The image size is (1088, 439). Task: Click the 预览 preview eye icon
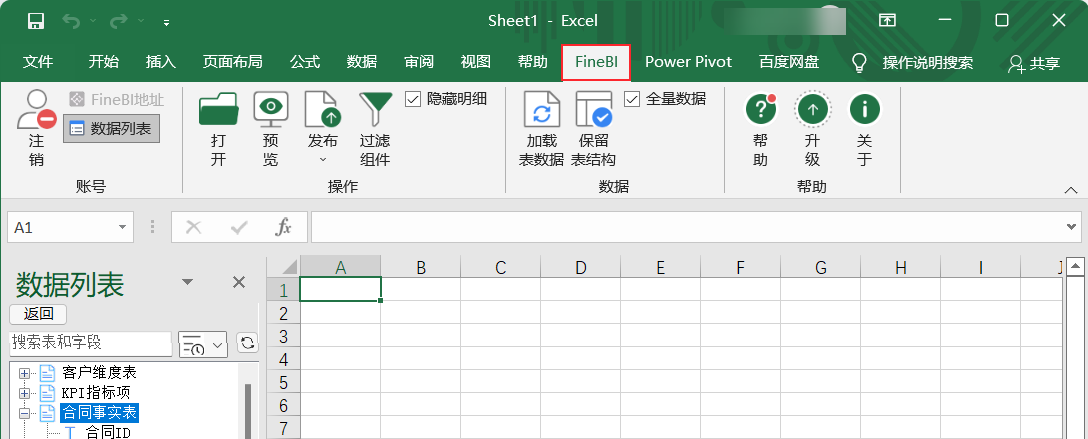[x=270, y=108]
